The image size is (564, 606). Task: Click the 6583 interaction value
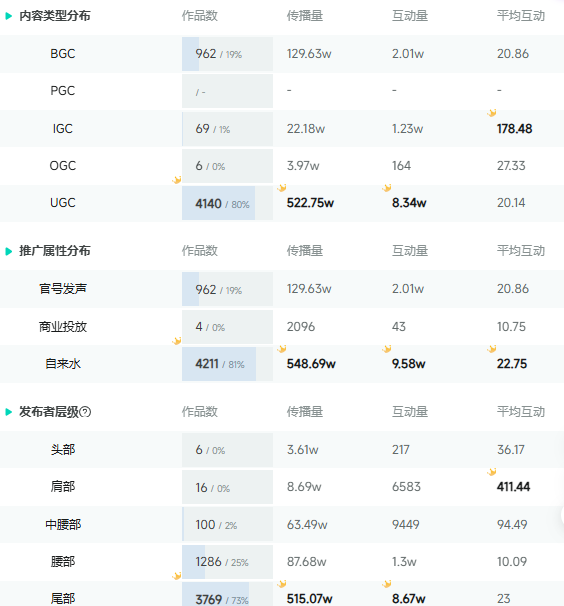click(406, 487)
